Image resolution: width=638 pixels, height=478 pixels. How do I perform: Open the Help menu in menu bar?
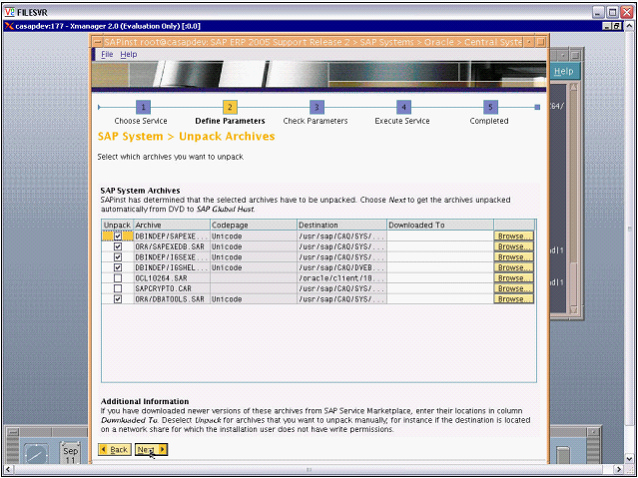pyautogui.click(x=128, y=54)
